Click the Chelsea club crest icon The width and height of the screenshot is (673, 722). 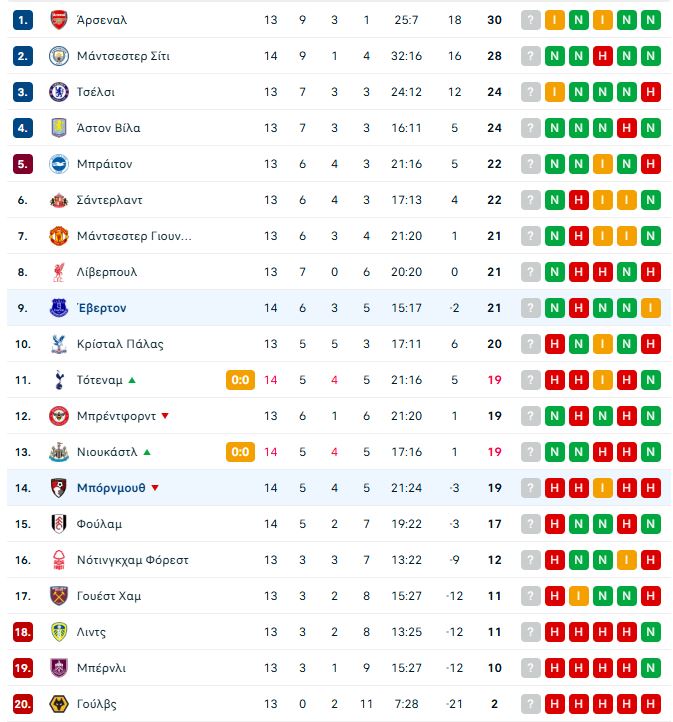click(58, 92)
